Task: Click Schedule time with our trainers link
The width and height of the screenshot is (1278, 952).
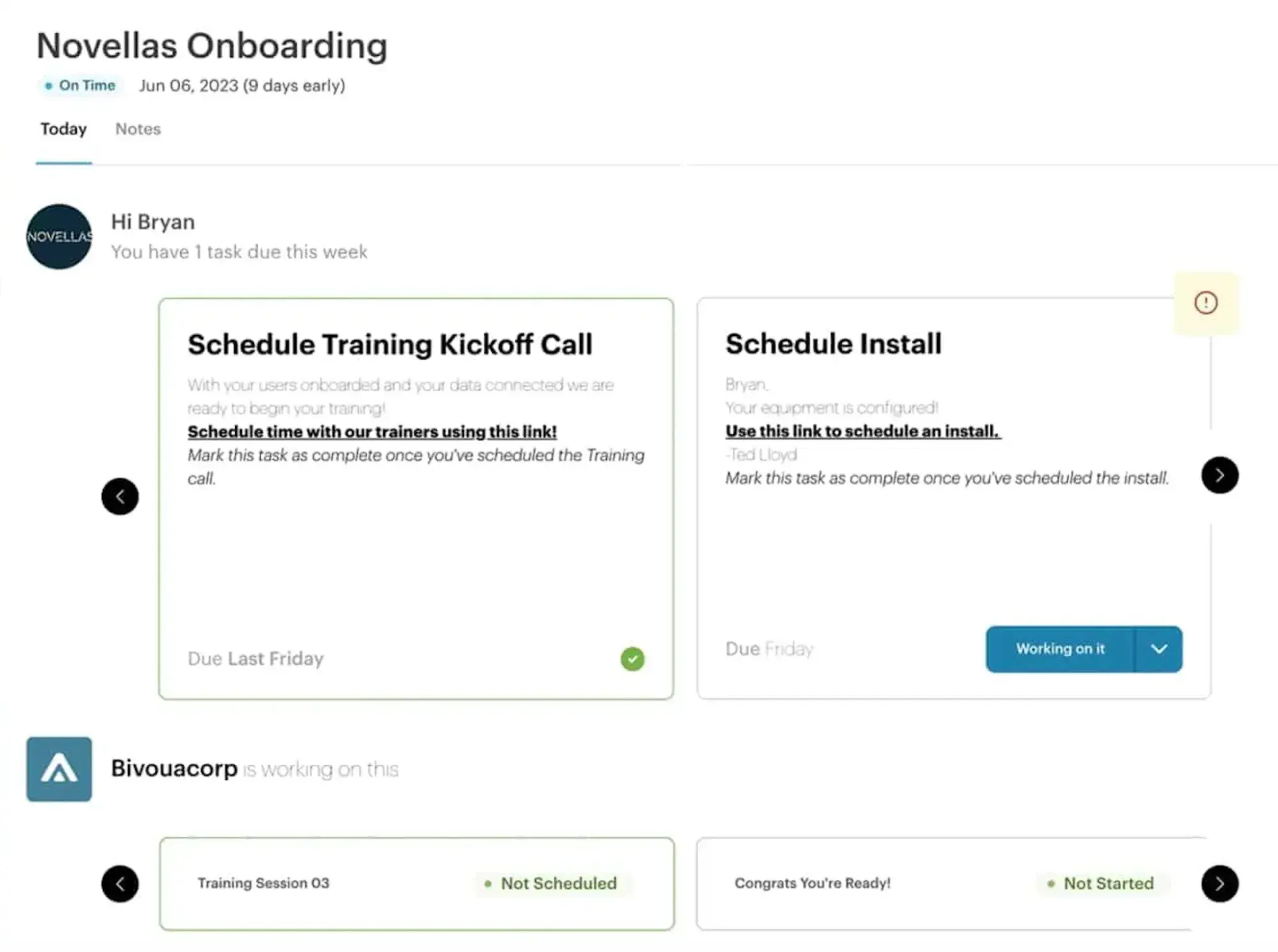Action: [371, 431]
